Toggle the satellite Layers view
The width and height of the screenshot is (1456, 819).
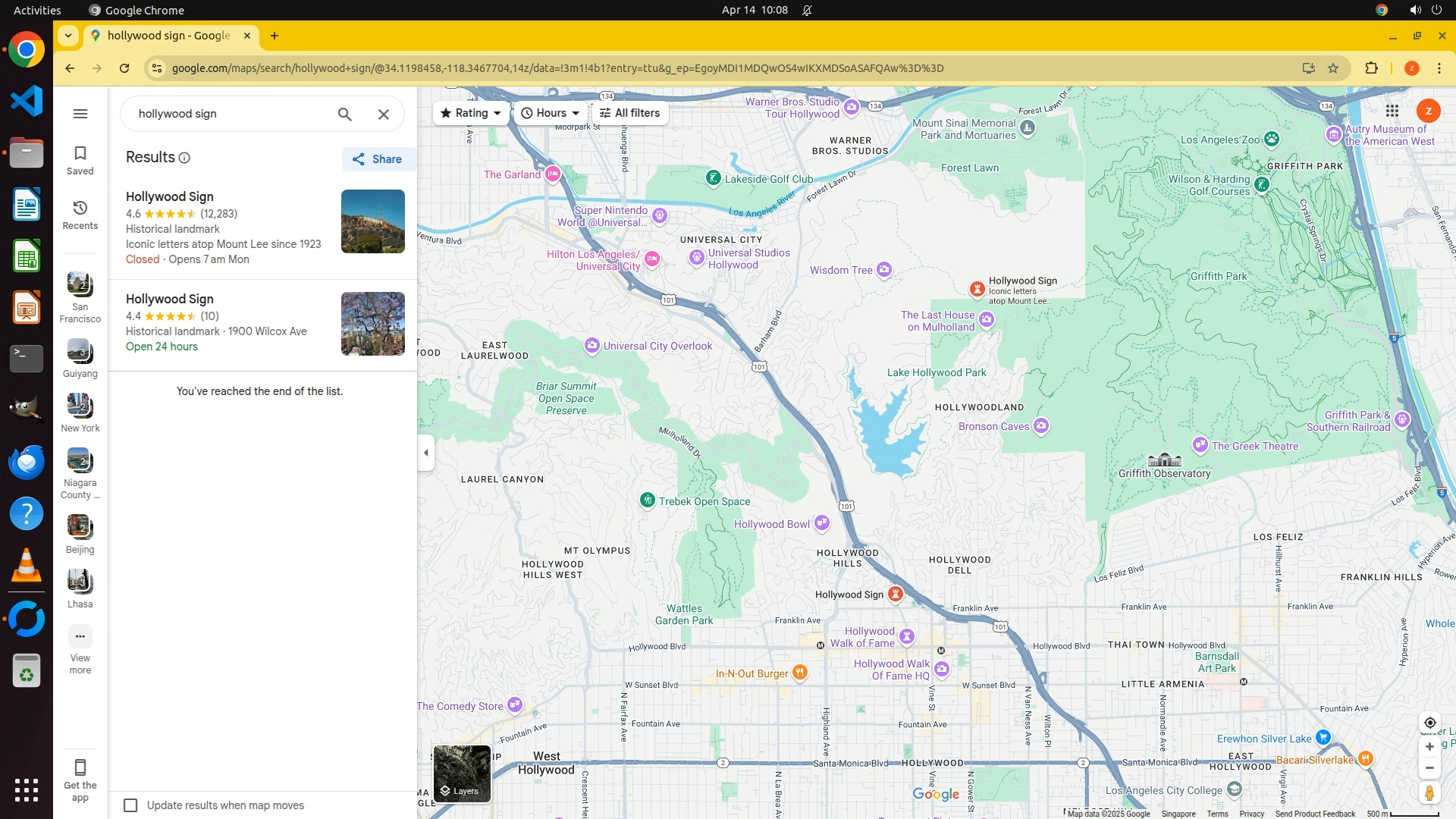point(462,773)
